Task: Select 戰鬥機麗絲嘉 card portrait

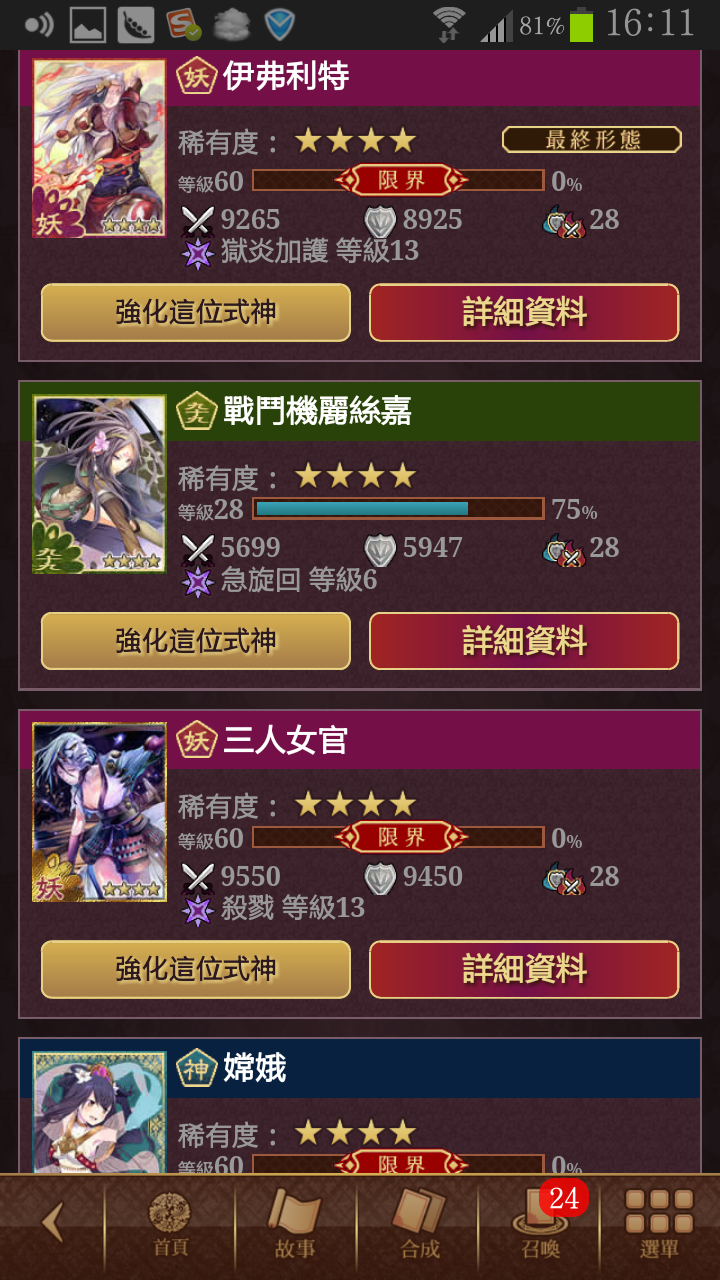Action: click(99, 484)
